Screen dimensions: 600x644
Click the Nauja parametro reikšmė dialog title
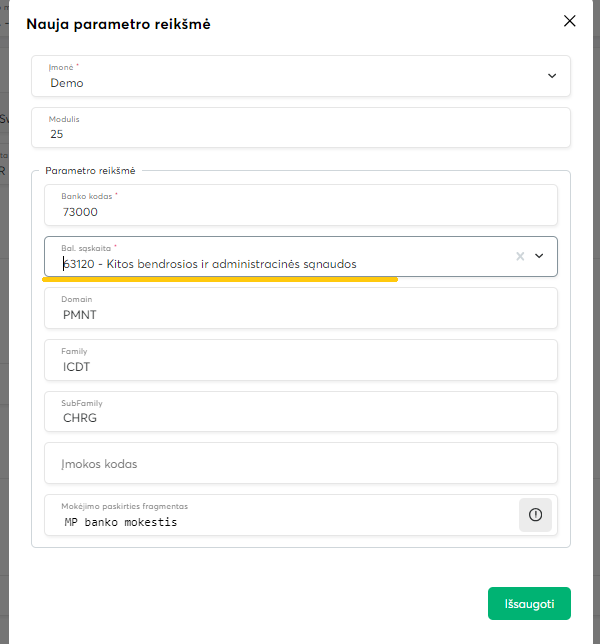click(118, 23)
